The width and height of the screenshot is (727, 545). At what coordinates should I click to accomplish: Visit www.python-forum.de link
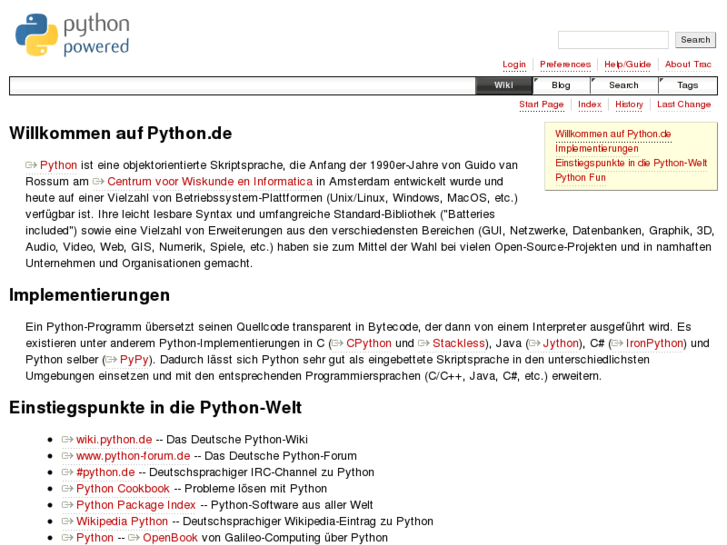pos(133,456)
